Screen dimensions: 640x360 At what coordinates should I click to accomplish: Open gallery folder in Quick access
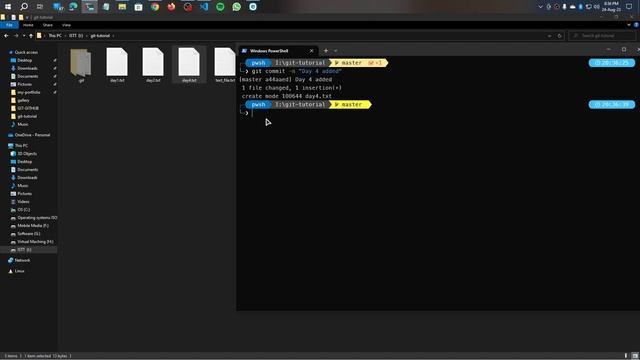tap(23, 100)
